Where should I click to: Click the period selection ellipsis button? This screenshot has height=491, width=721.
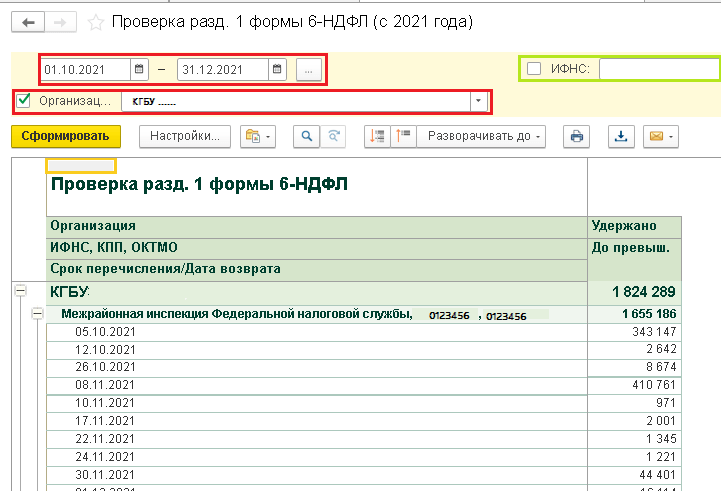tap(309, 69)
